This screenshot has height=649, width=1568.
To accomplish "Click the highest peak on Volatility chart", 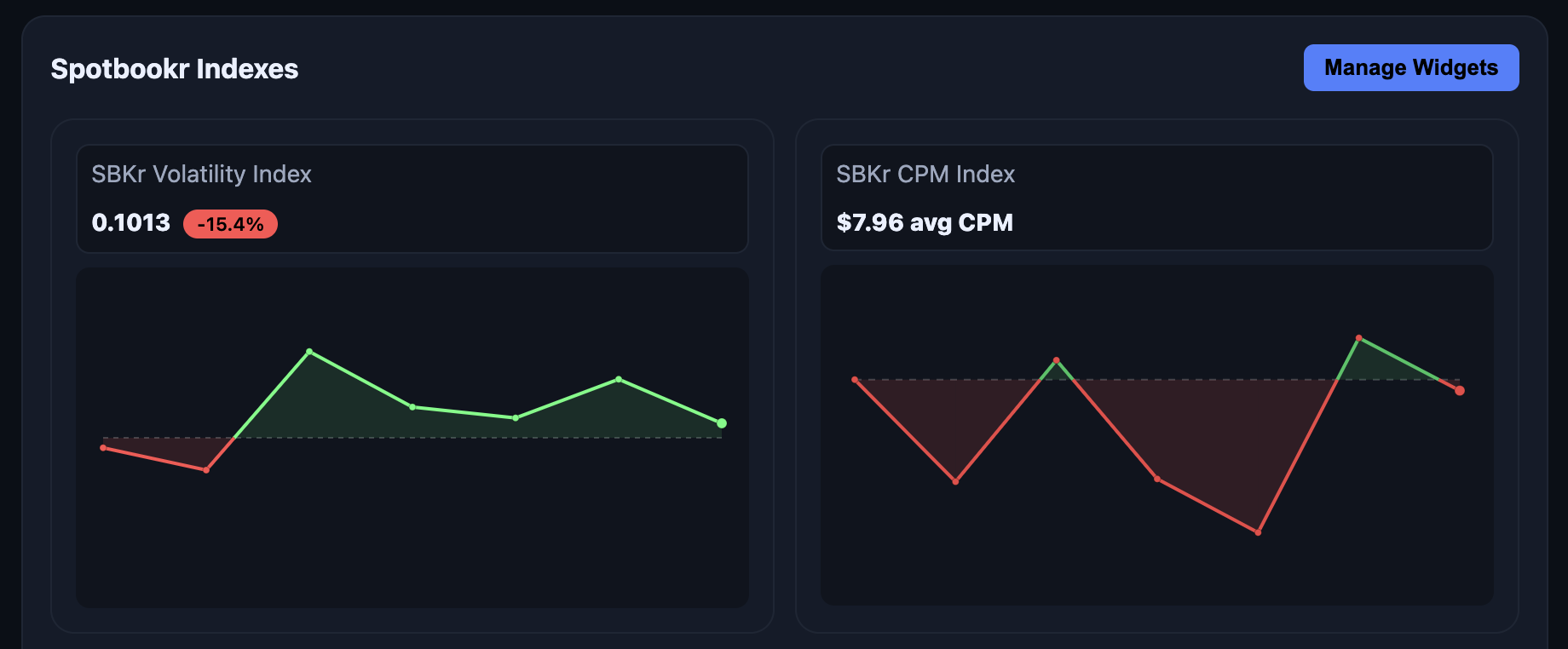I will pos(309,351).
